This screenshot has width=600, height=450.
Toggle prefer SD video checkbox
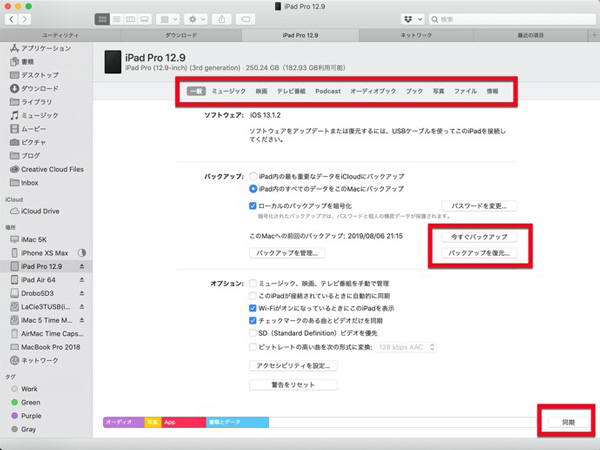pyautogui.click(x=253, y=333)
